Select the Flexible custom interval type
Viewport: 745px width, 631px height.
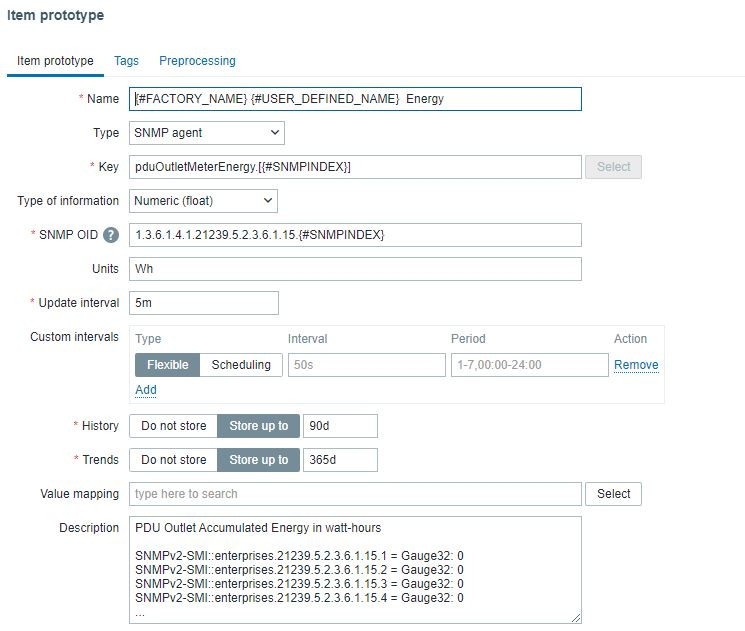[x=167, y=365]
